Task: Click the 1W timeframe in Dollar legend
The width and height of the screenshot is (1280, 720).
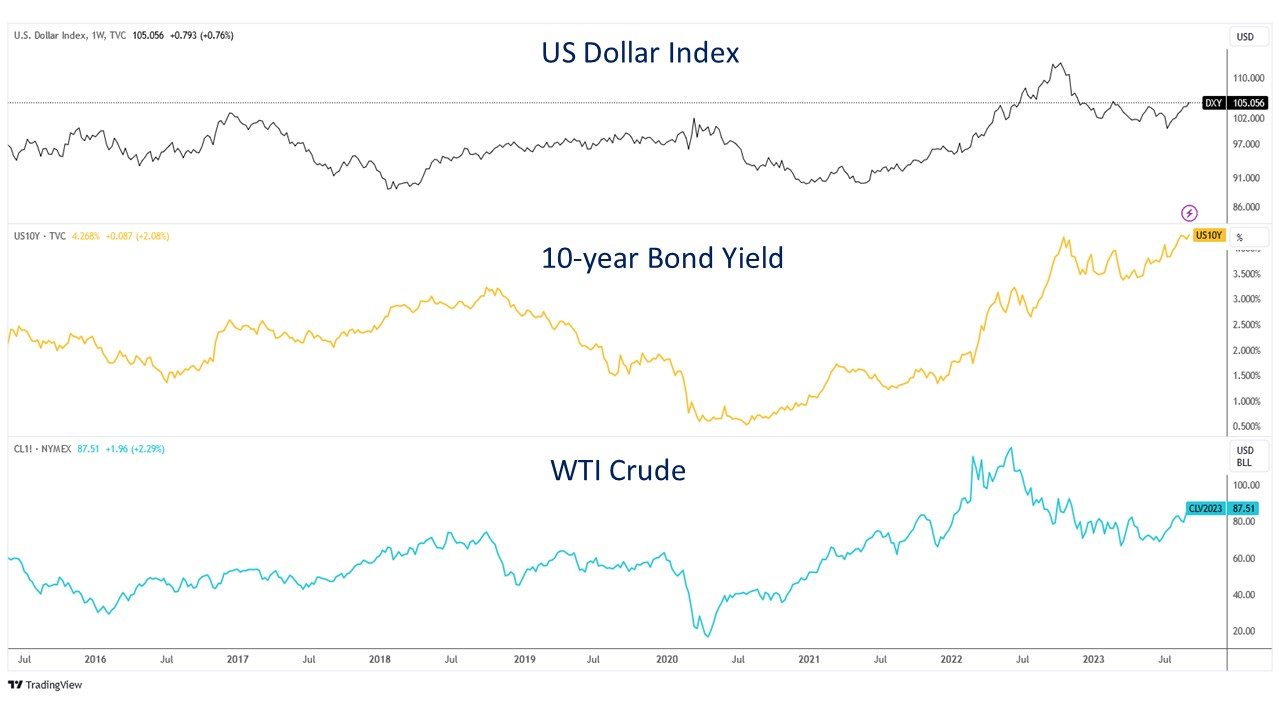Action: (x=98, y=36)
